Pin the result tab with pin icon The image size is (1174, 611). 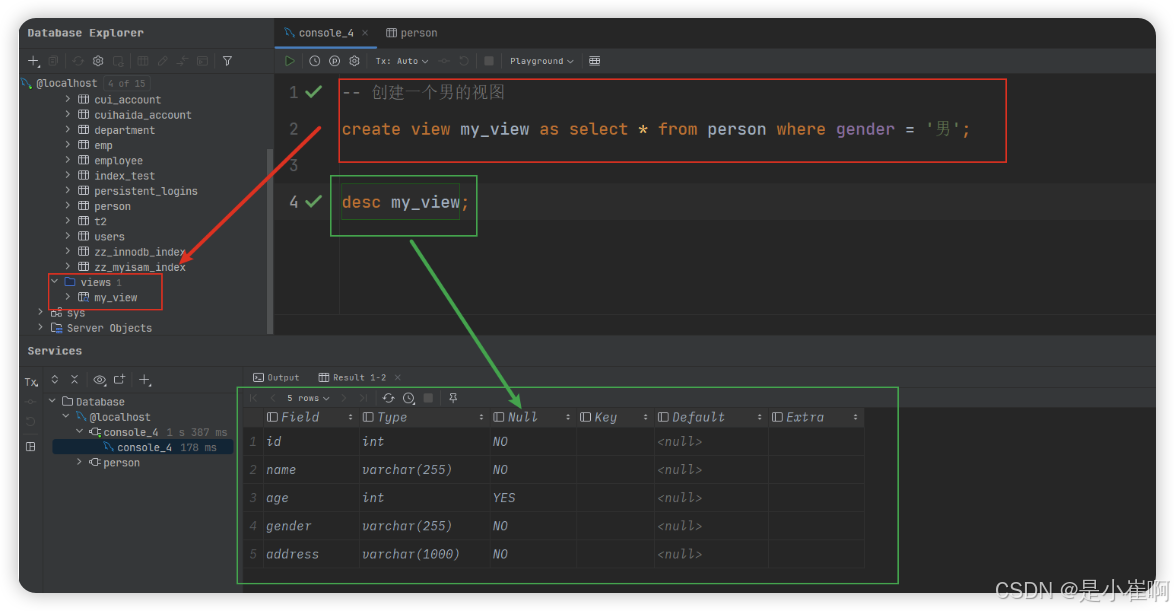click(x=453, y=398)
